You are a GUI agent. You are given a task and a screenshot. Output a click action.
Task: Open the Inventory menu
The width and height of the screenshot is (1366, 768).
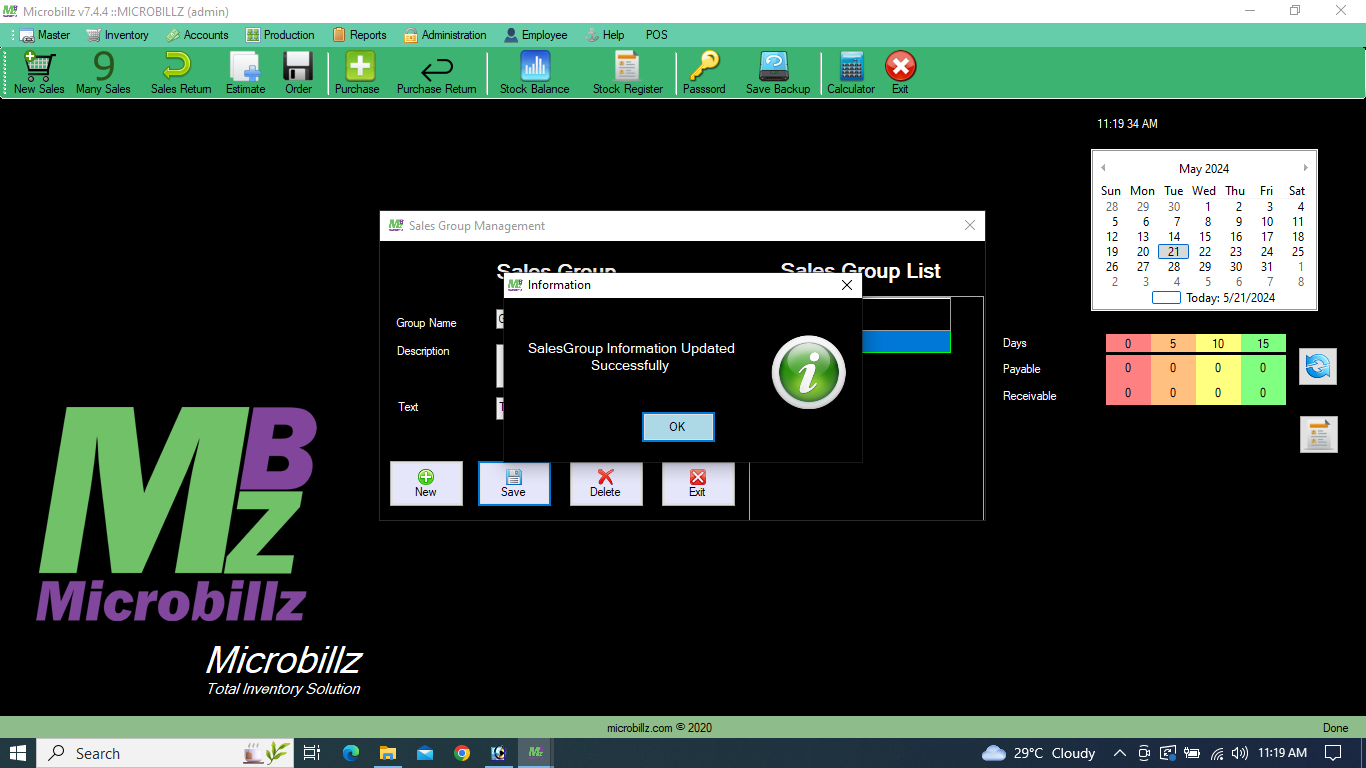117,35
